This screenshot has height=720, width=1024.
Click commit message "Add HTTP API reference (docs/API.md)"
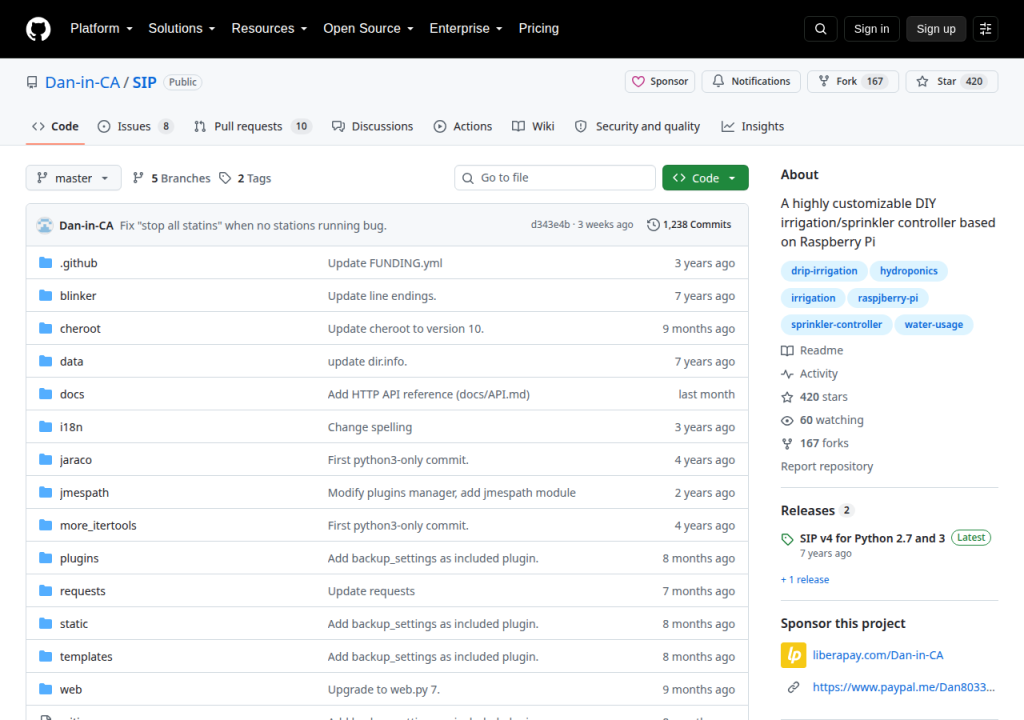[x=428, y=394]
